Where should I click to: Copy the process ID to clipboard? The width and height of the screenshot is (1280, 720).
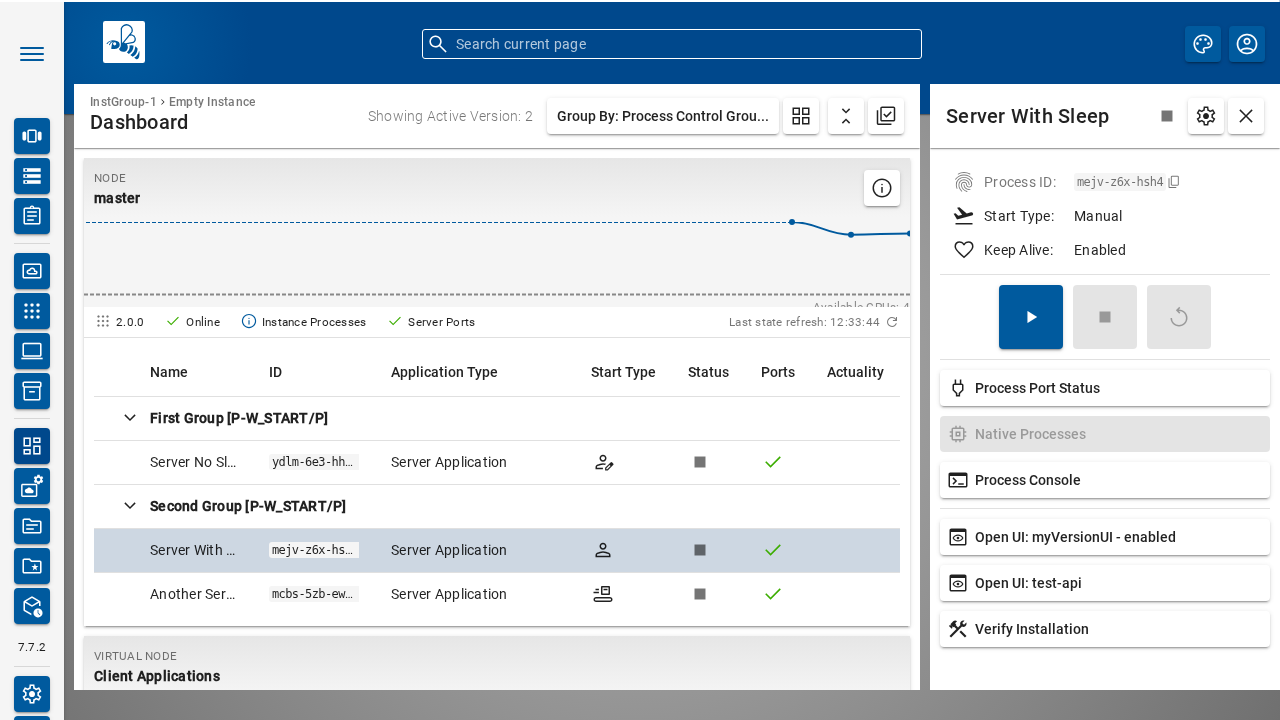coord(1174,182)
